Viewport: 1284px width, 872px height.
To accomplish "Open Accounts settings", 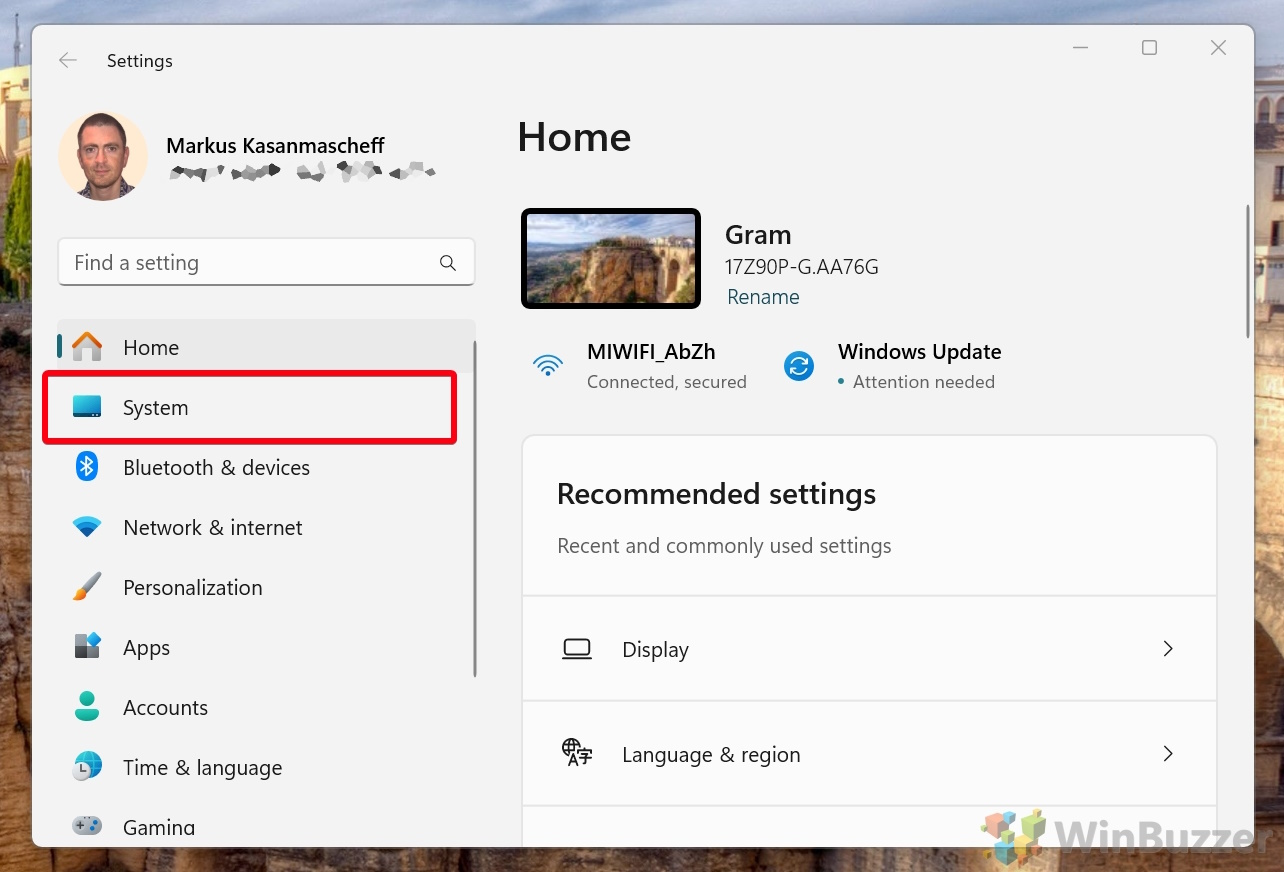I will tap(266, 707).
